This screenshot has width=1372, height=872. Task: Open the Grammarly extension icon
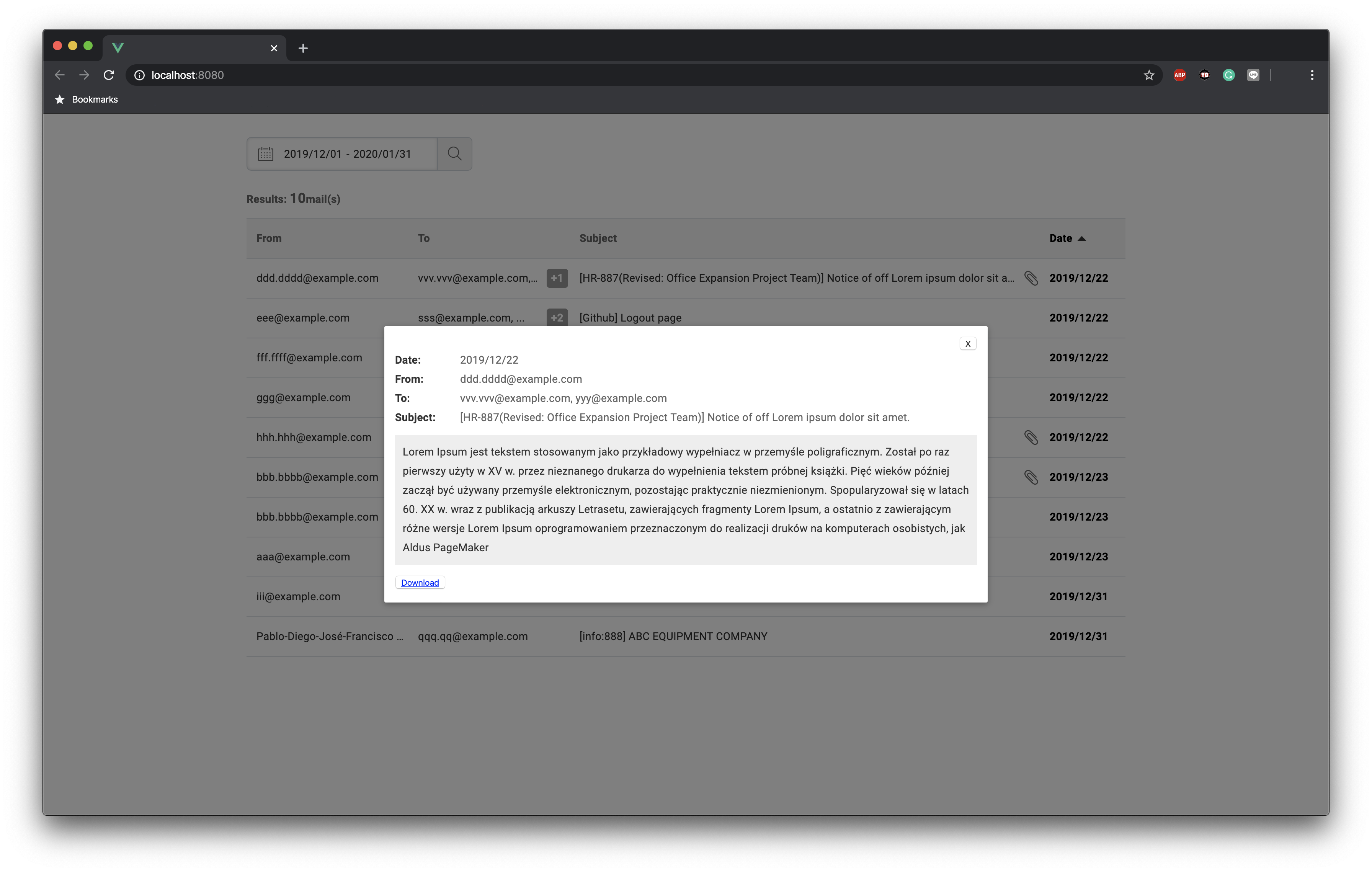pos(1228,75)
